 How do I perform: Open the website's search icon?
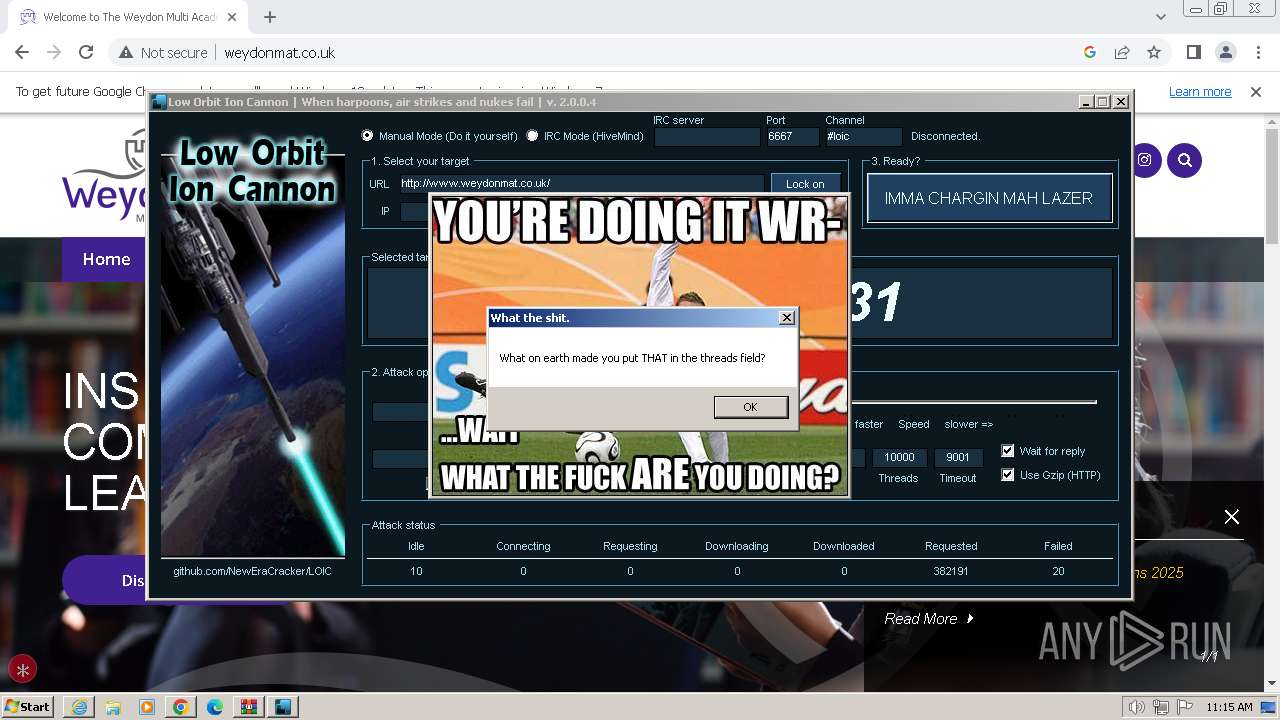[1185, 160]
